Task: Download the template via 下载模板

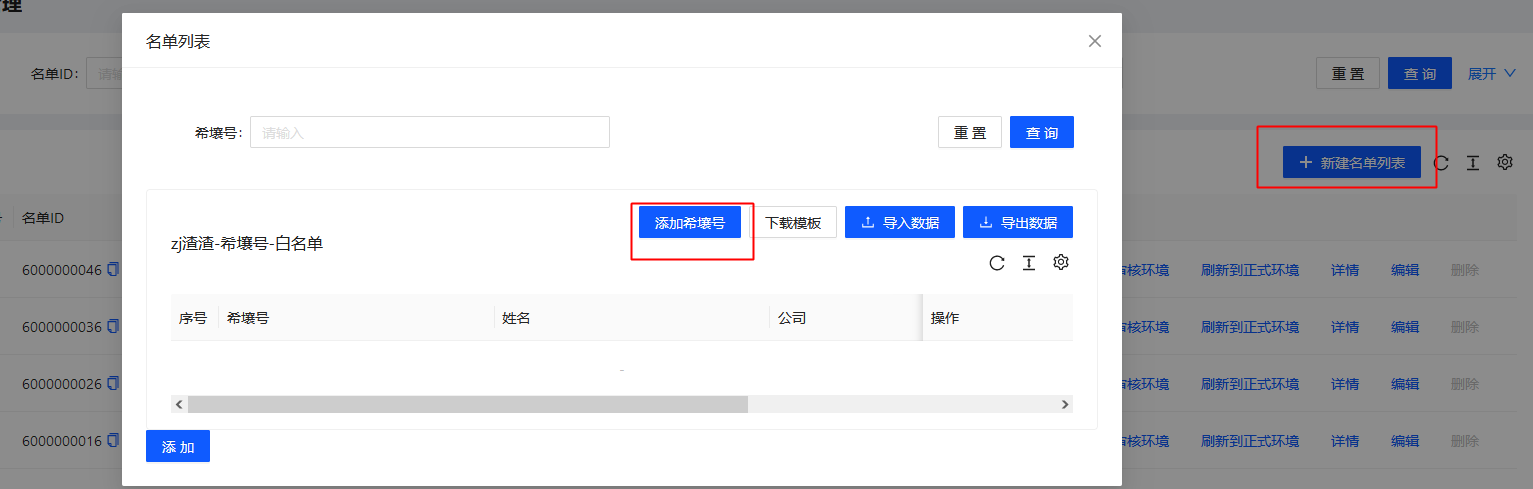Action: pos(794,223)
